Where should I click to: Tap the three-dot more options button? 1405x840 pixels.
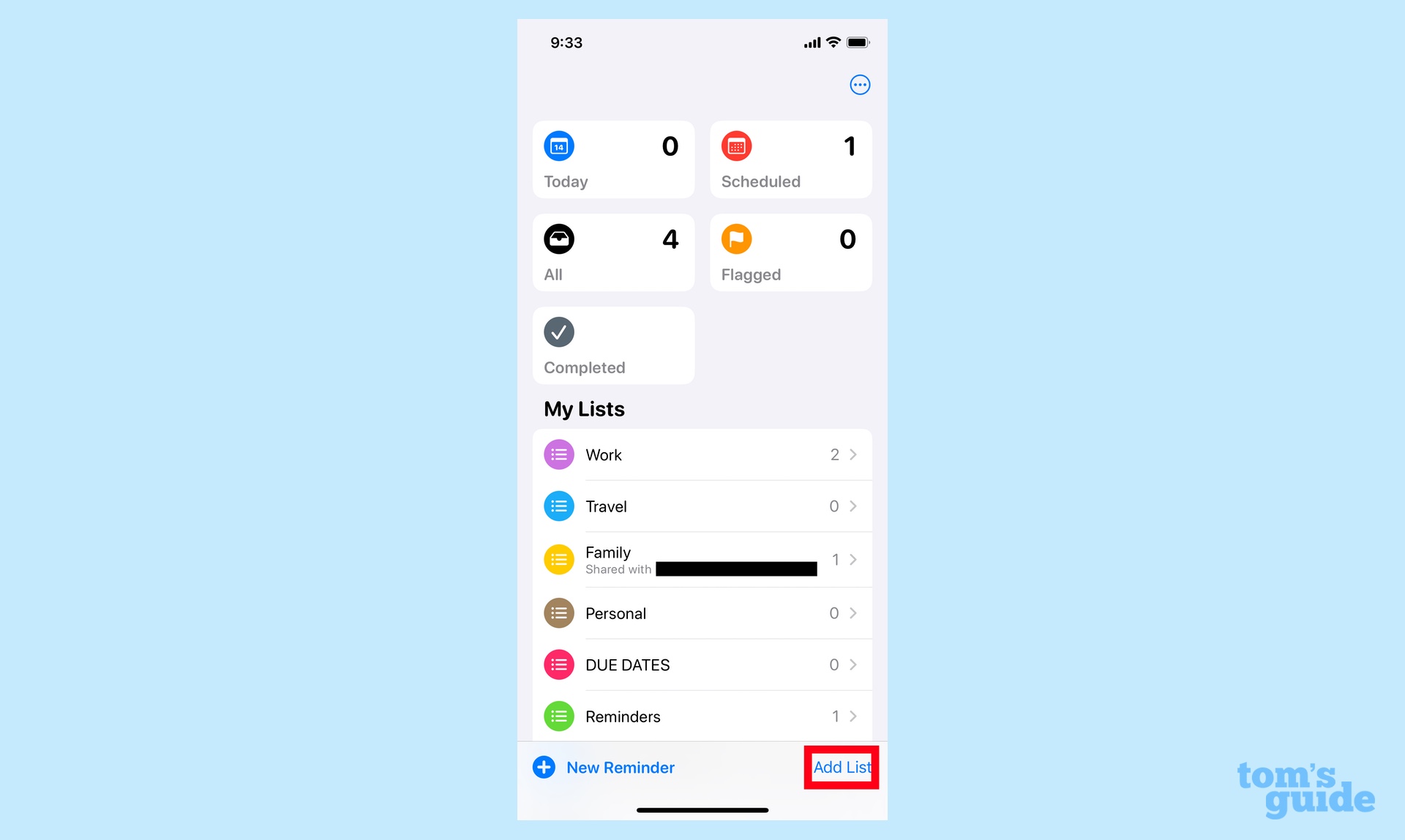(x=857, y=85)
